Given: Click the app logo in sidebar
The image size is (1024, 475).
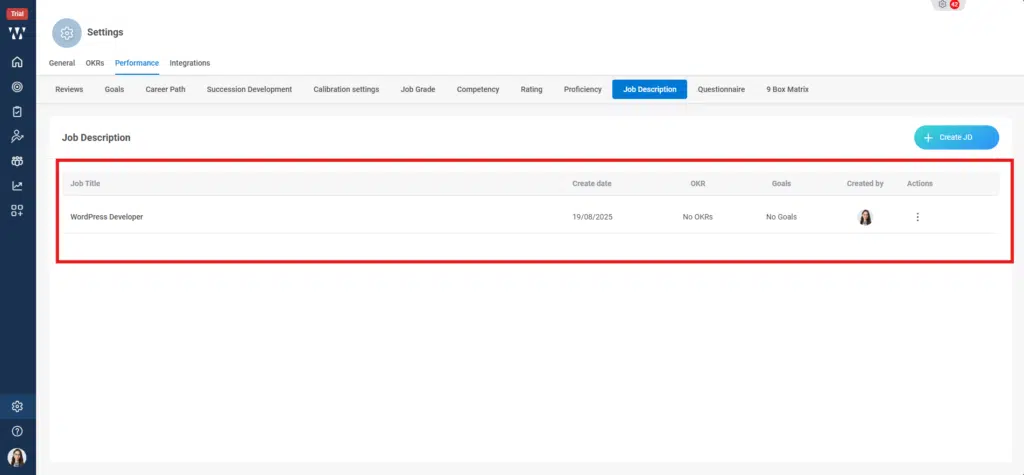Looking at the screenshot, I should click(18, 33).
